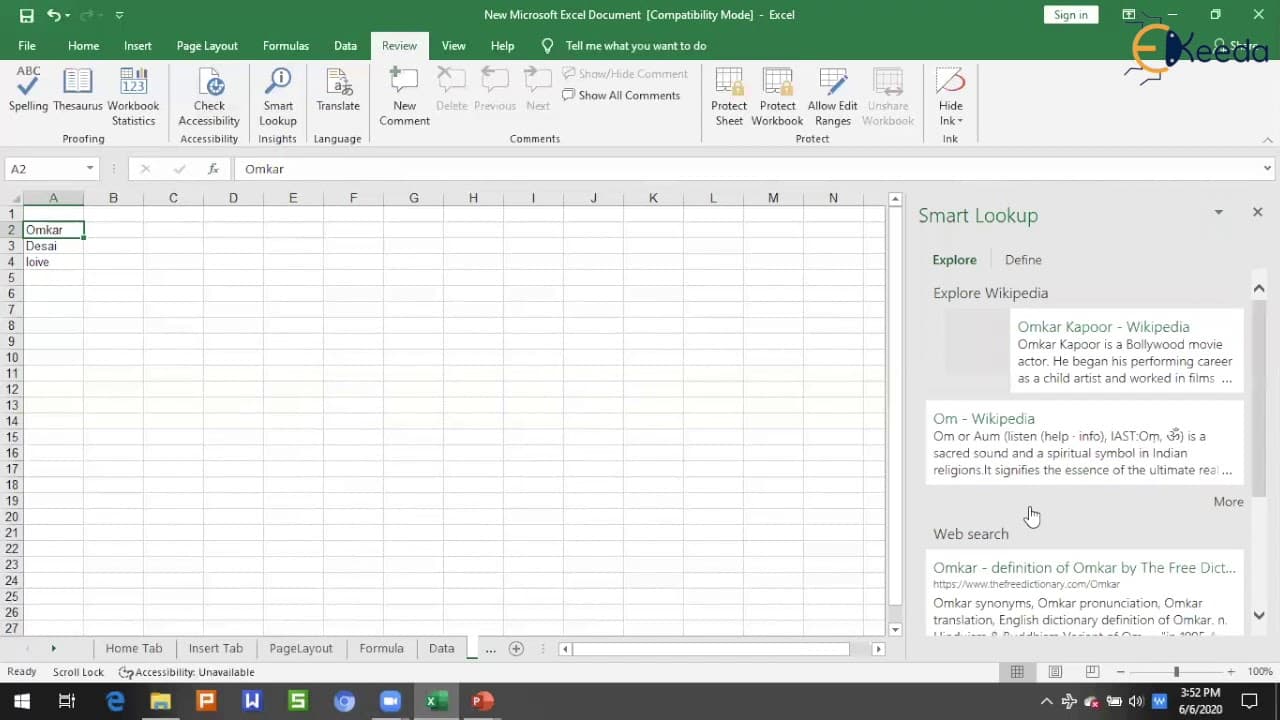Switch to Page Break Preview in the status bar
1280x720 pixels.
tap(1092, 672)
